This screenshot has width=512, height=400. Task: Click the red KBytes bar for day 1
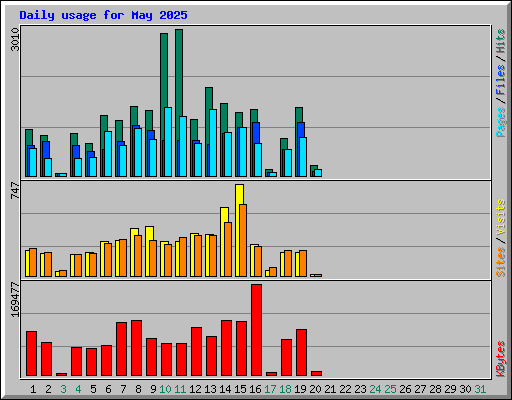pyautogui.click(x=32, y=353)
